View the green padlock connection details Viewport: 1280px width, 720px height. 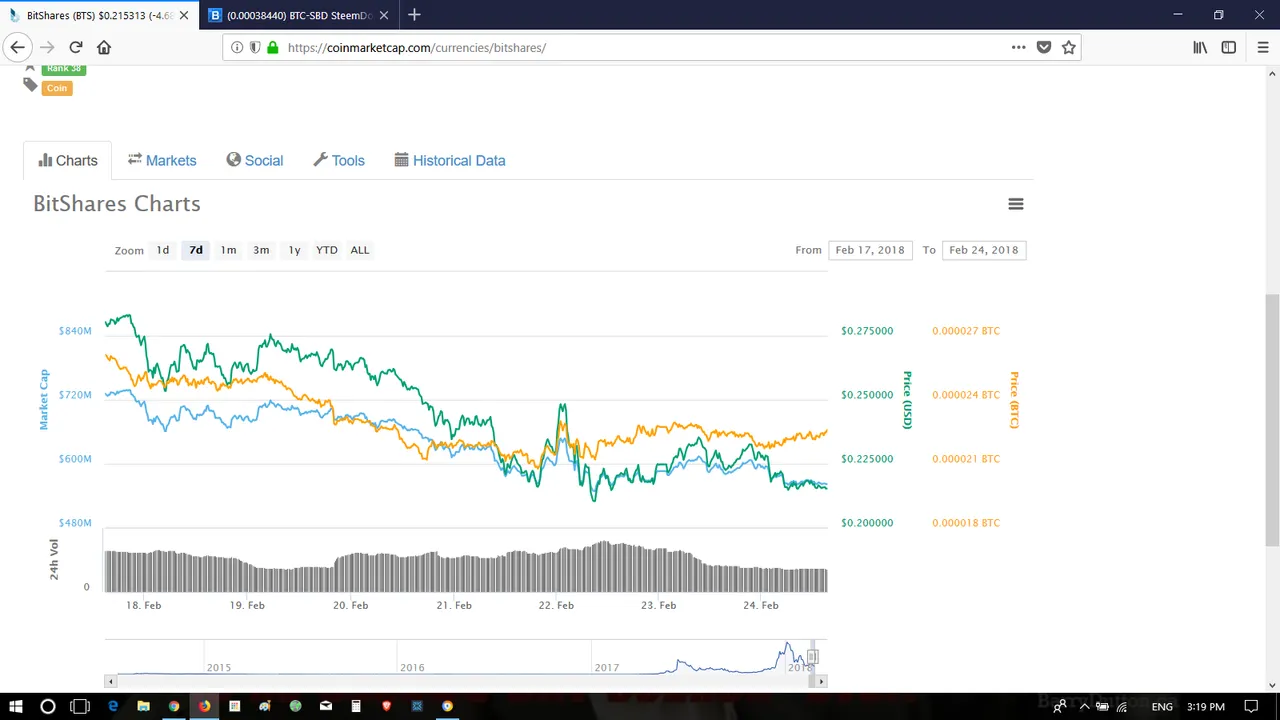click(x=272, y=47)
